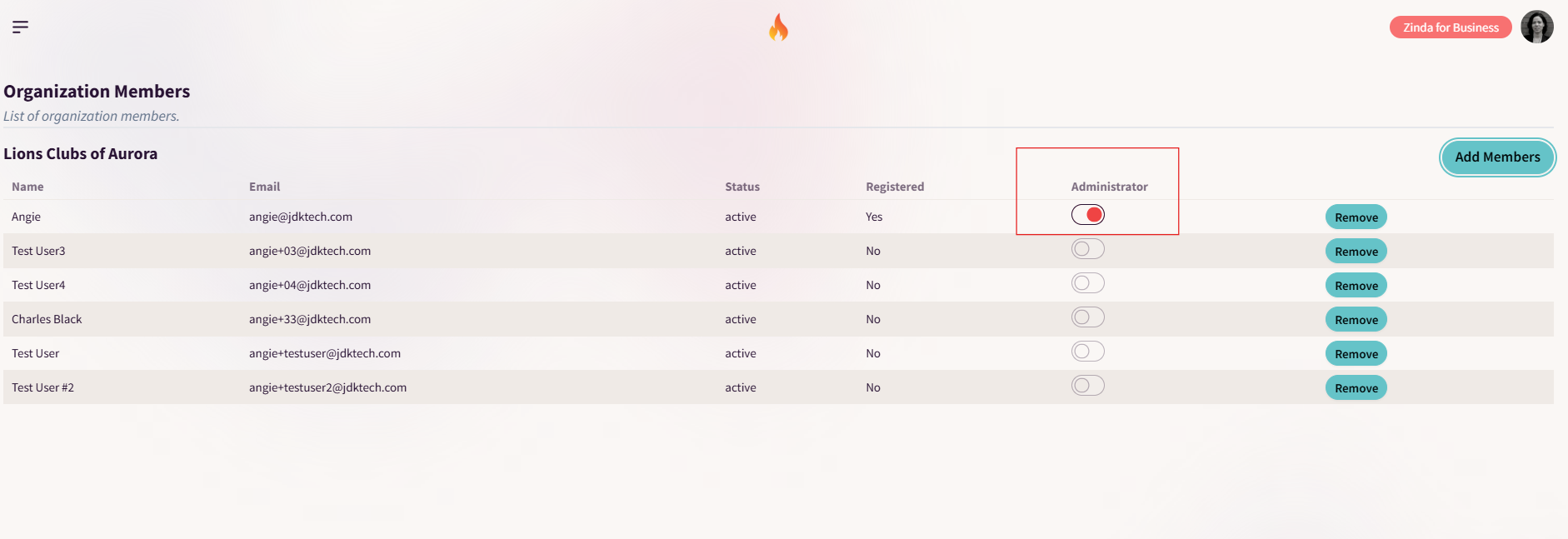Open the user profile avatar
The width and height of the screenshot is (1568, 539).
pos(1536,27)
